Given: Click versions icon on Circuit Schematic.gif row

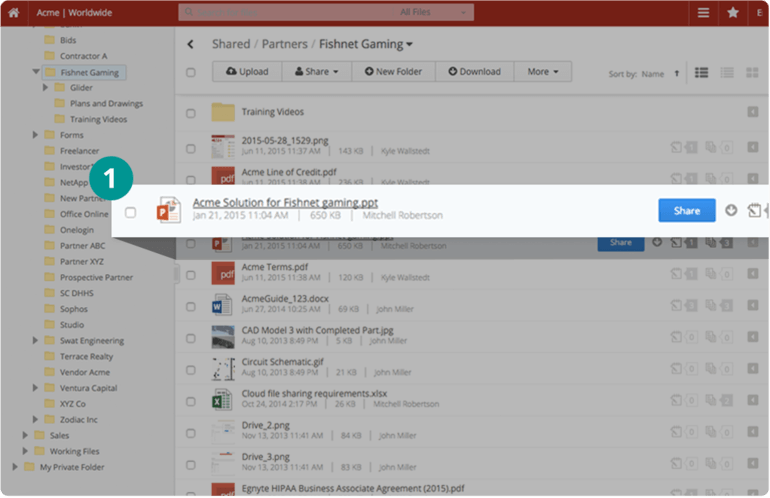Looking at the screenshot, I should (x=710, y=368).
